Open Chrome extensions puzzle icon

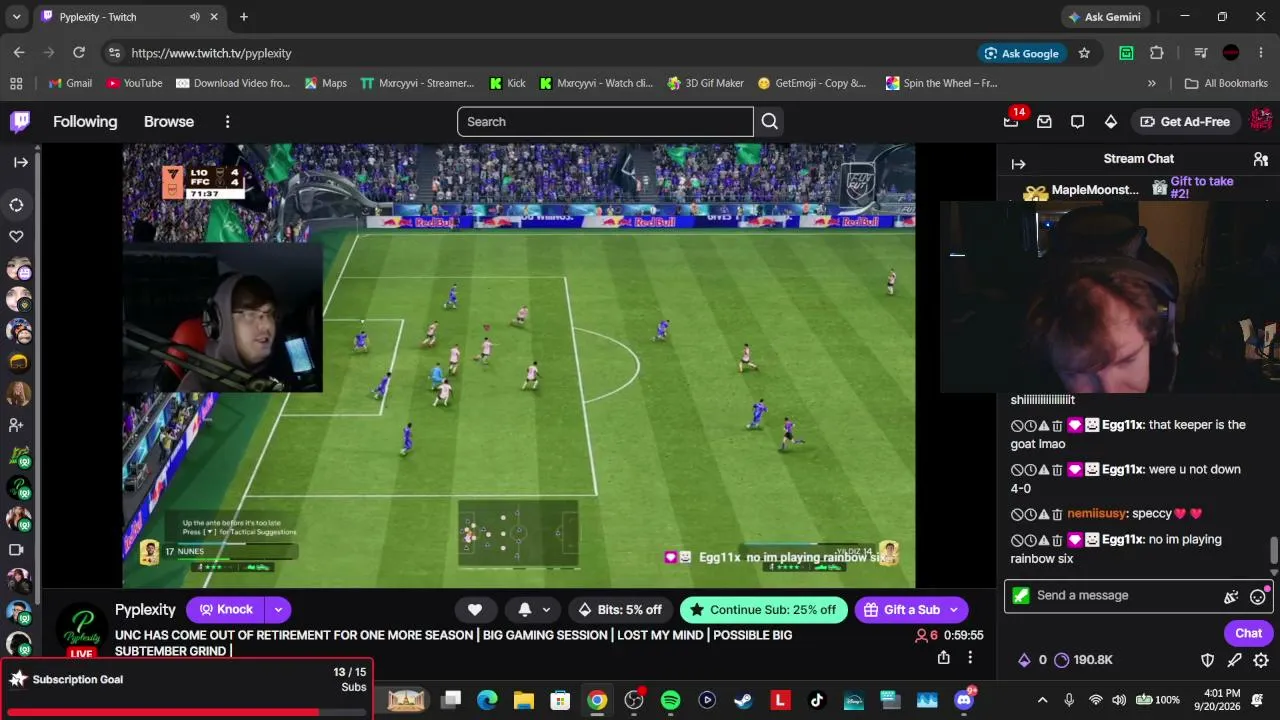pyautogui.click(x=1157, y=53)
